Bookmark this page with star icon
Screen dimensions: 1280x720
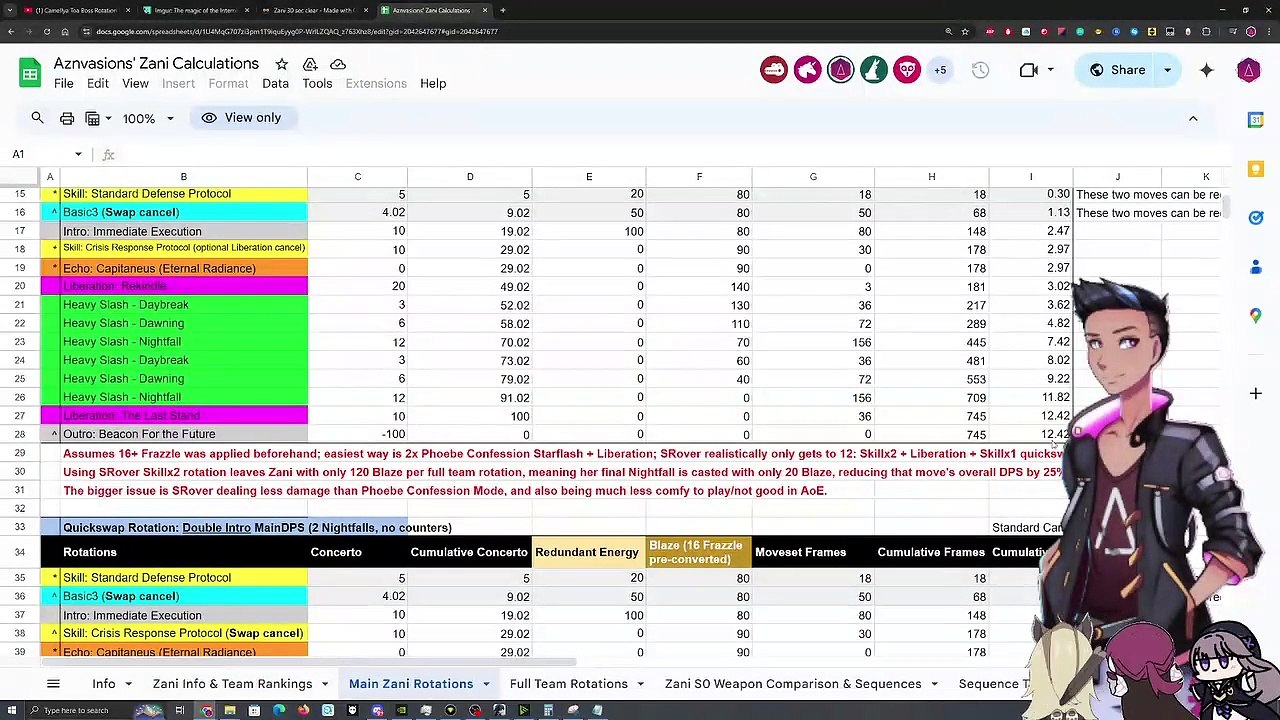965,31
